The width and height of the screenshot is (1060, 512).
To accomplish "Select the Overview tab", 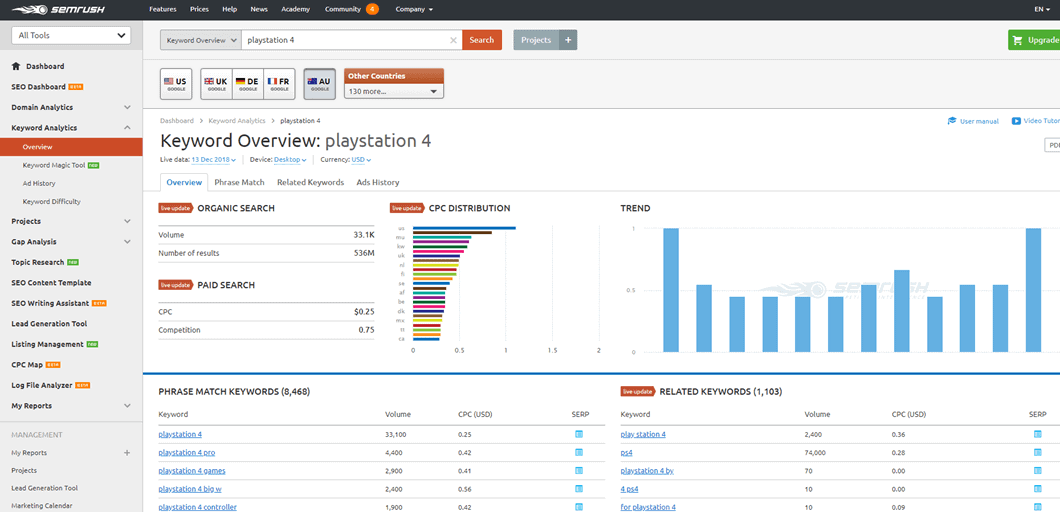I will pos(184,183).
